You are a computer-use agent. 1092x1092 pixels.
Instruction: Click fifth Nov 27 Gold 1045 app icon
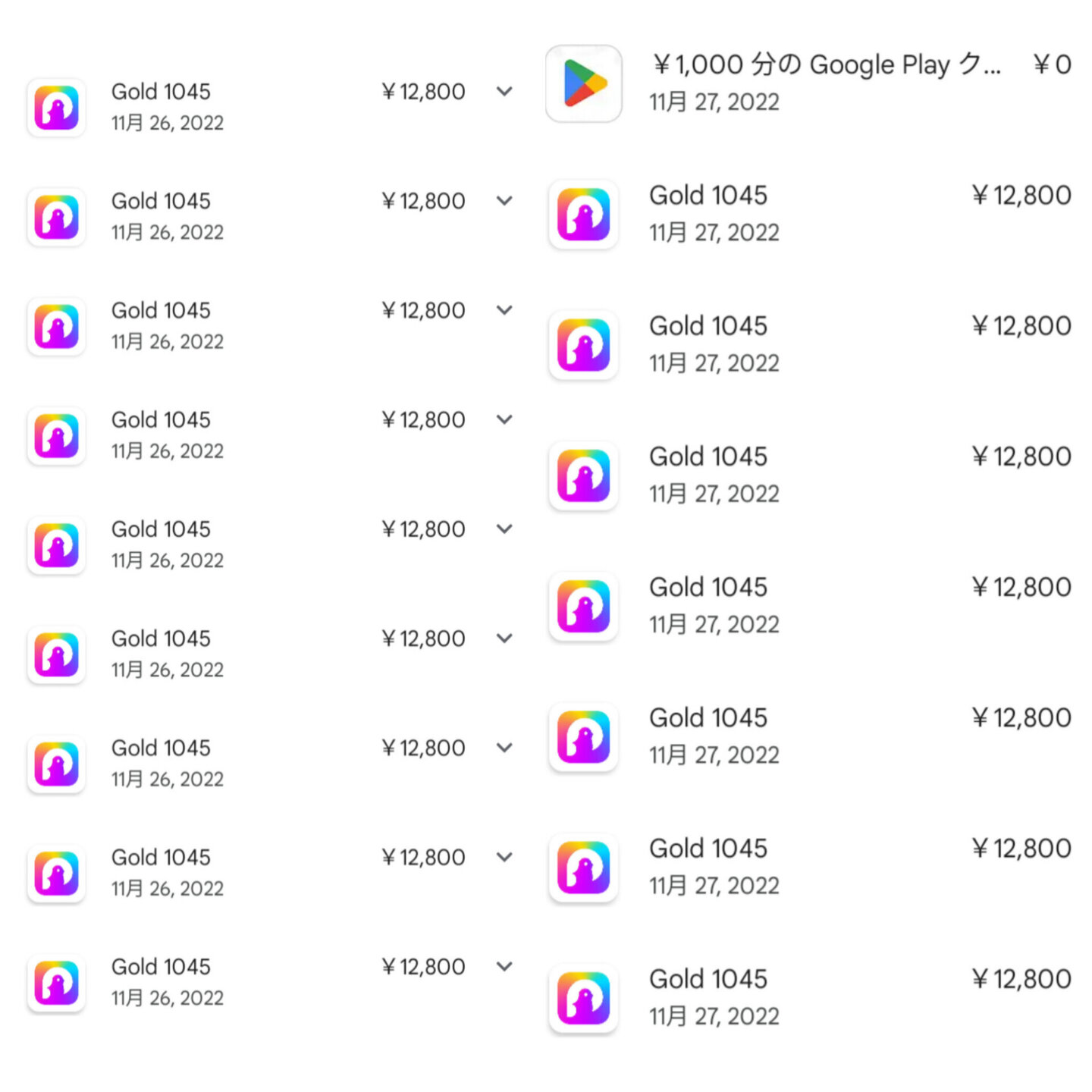[583, 736]
